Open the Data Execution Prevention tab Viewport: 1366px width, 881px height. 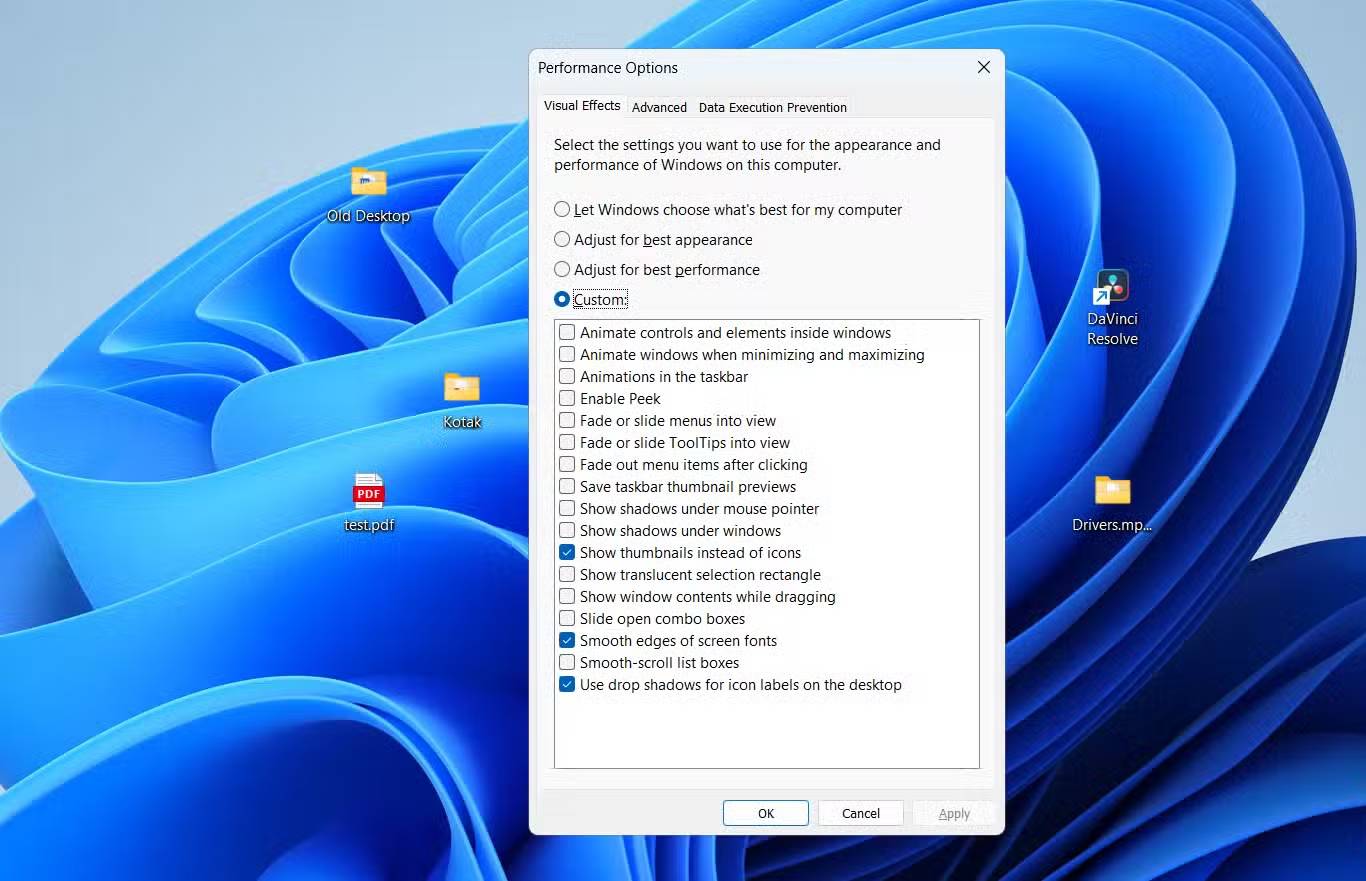772,106
